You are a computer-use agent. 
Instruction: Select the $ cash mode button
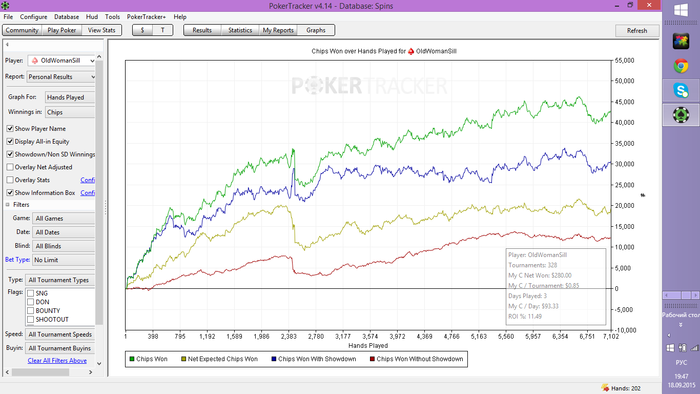pos(142,30)
